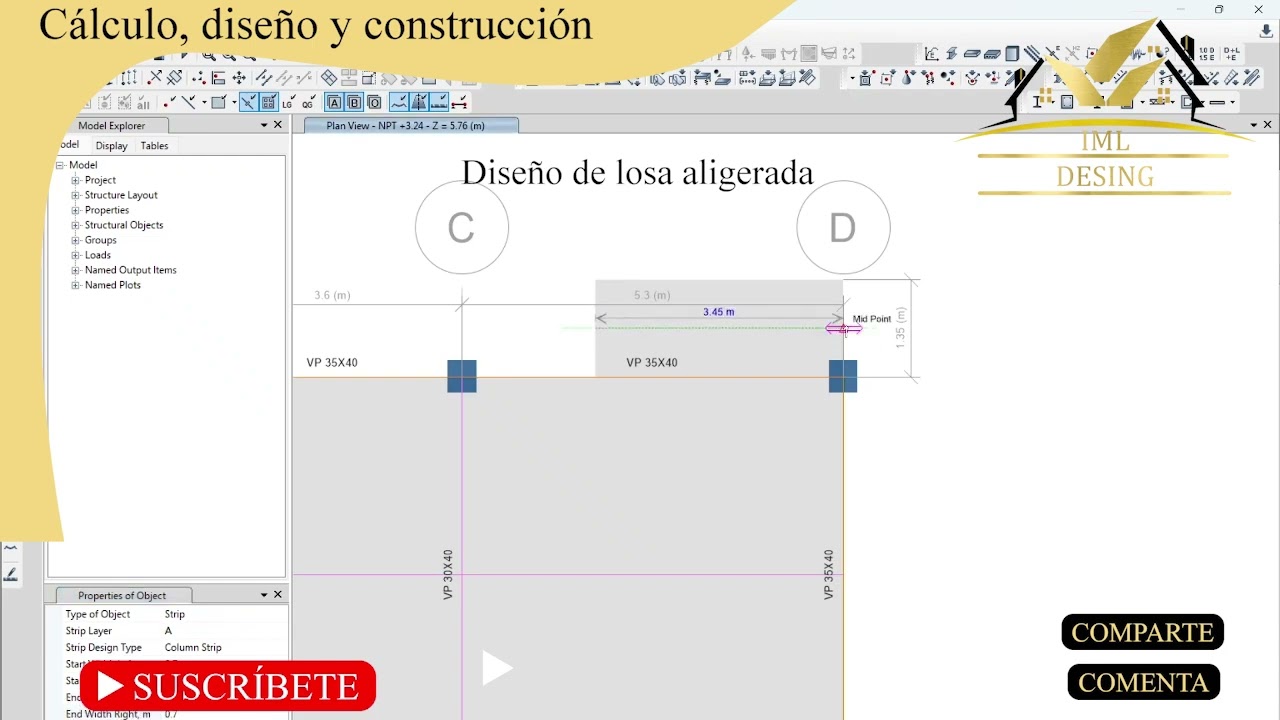Open the Plan View window dropdown arrow
1280x720 pixels.
(1254, 125)
